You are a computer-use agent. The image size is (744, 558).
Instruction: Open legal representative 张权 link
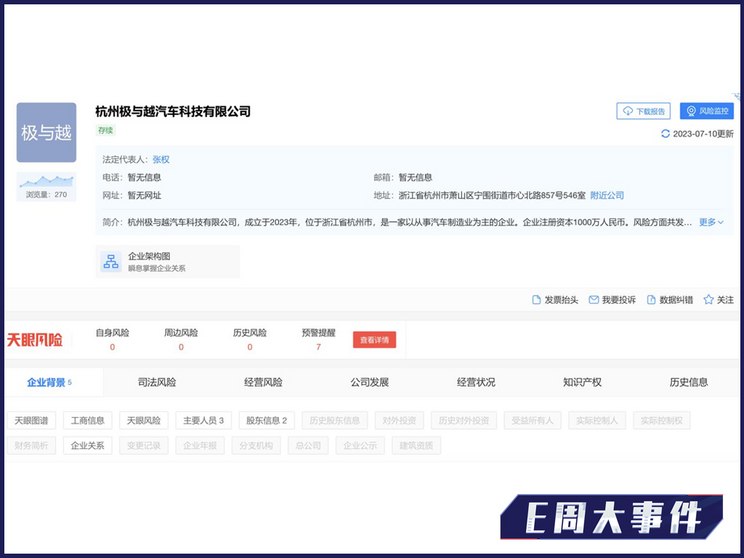point(160,159)
